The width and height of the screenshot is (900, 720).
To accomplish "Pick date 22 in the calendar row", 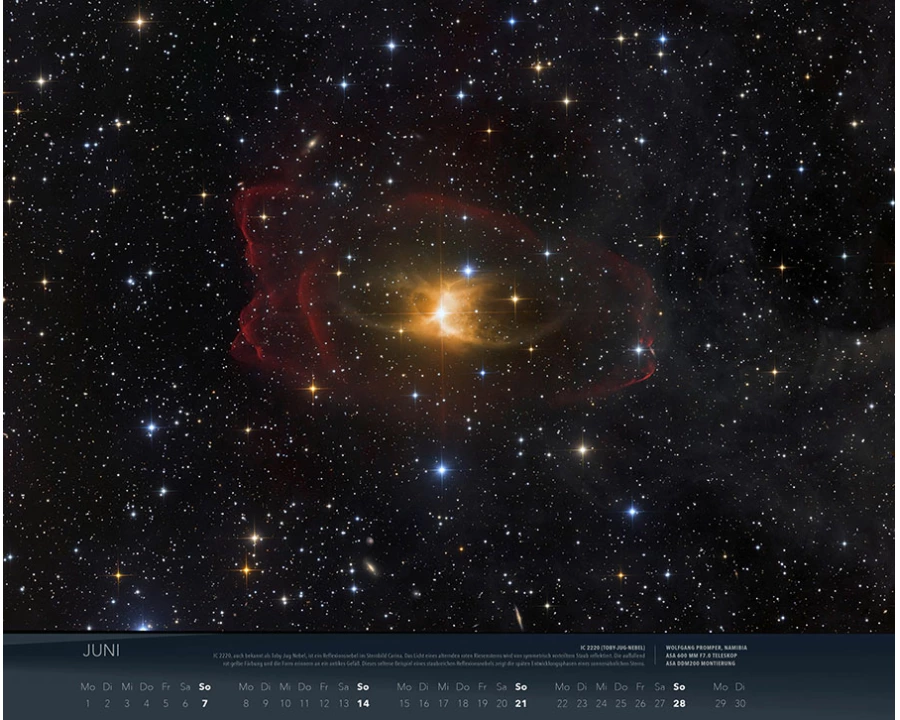I will click(562, 703).
